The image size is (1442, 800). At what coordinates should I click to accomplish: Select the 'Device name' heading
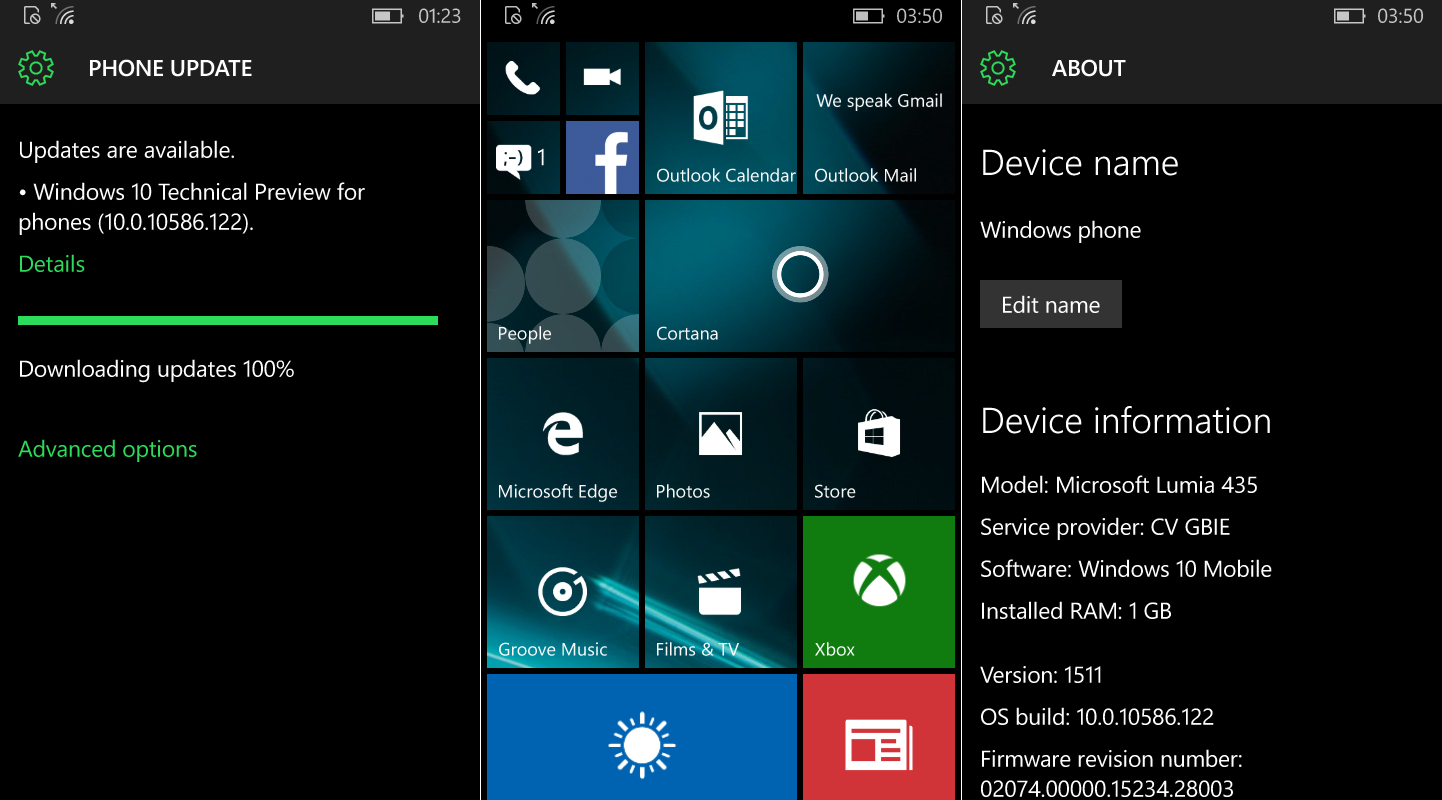tap(1080, 163)
